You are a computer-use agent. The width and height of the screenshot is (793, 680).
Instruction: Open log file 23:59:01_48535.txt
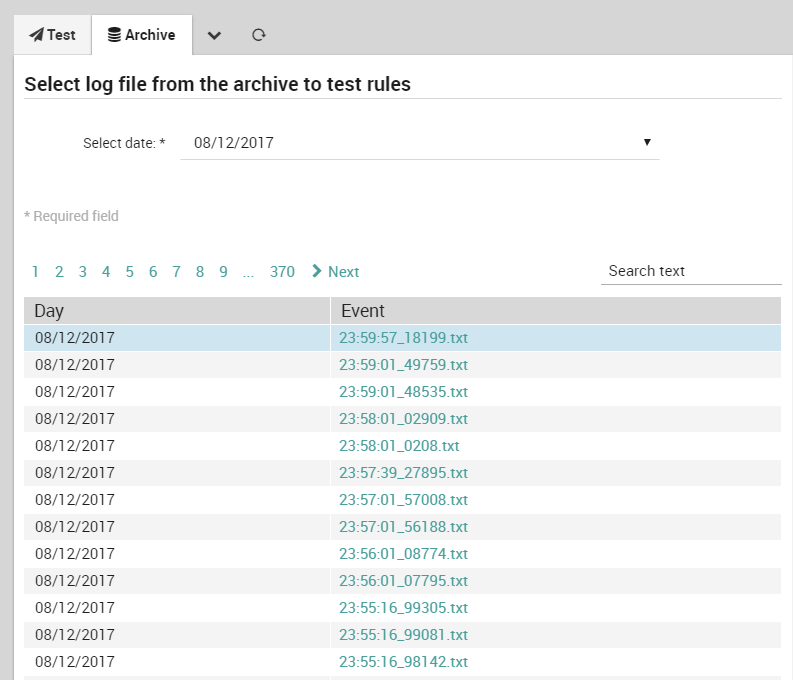(x=403, y=392)
